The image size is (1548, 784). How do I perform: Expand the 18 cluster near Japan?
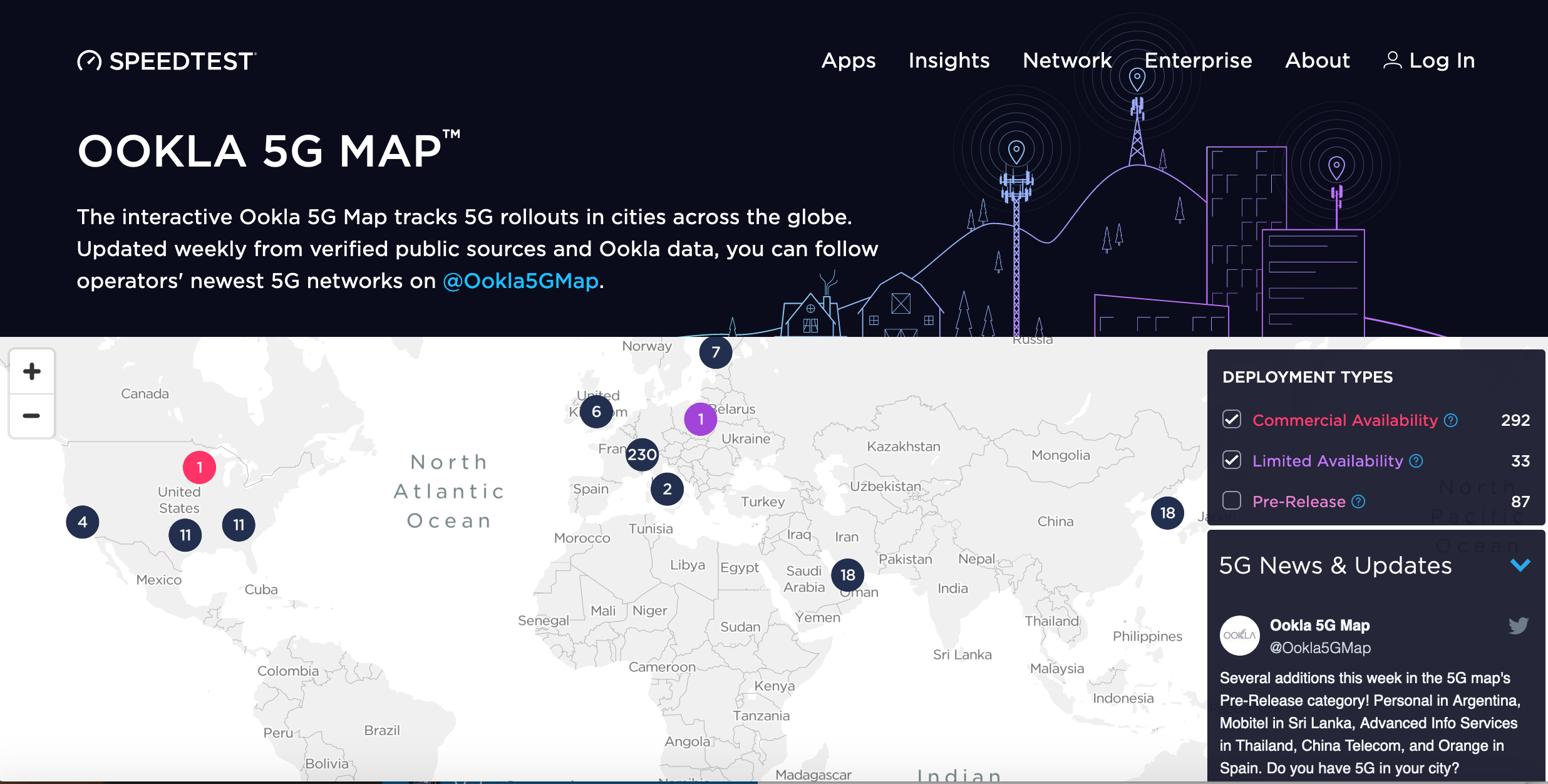coord(1166,512)
